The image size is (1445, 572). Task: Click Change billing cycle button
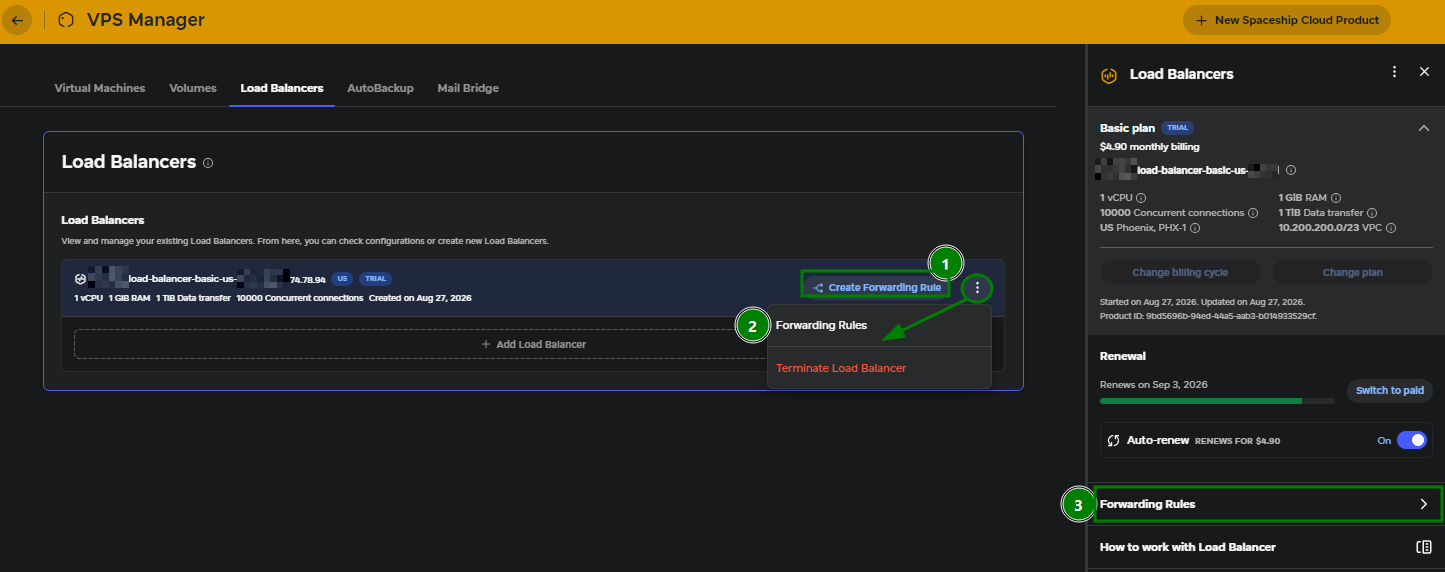(x=1180, y=272)
